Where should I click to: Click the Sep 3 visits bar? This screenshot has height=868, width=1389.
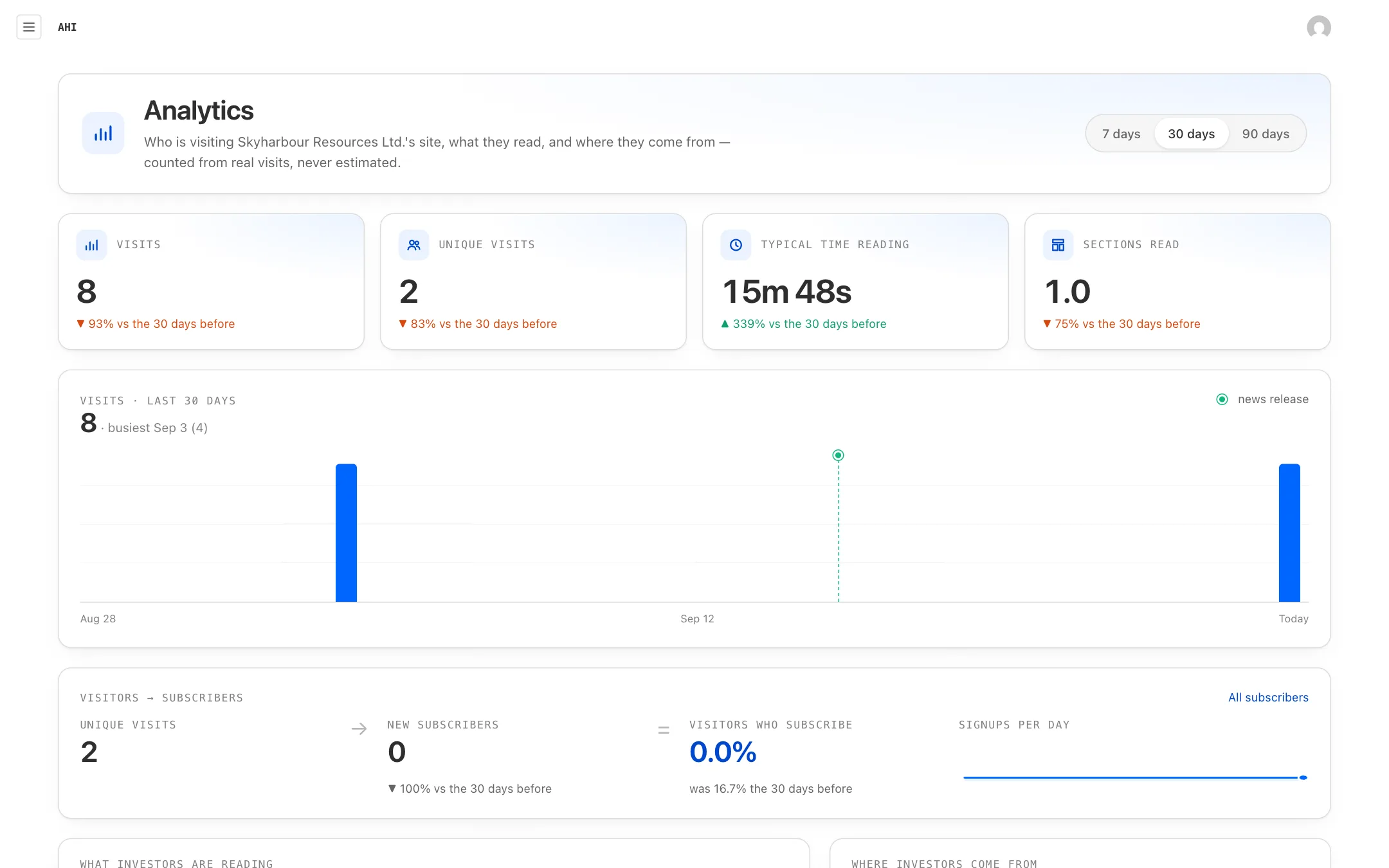(346, 532)
